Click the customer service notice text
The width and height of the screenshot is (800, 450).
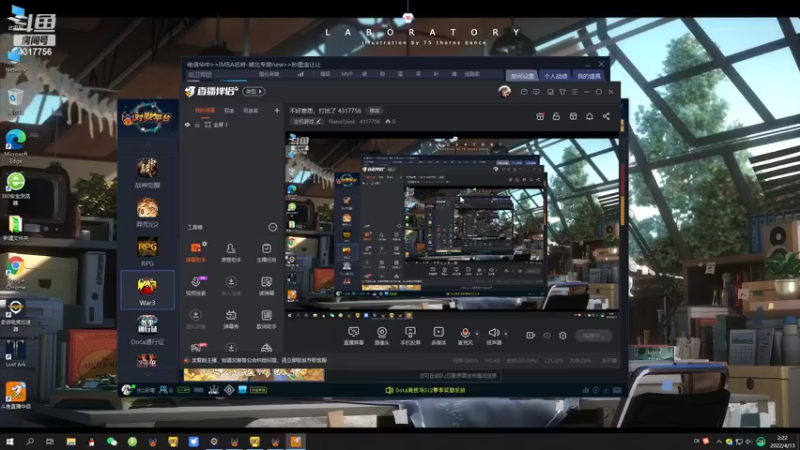point(259,360)
